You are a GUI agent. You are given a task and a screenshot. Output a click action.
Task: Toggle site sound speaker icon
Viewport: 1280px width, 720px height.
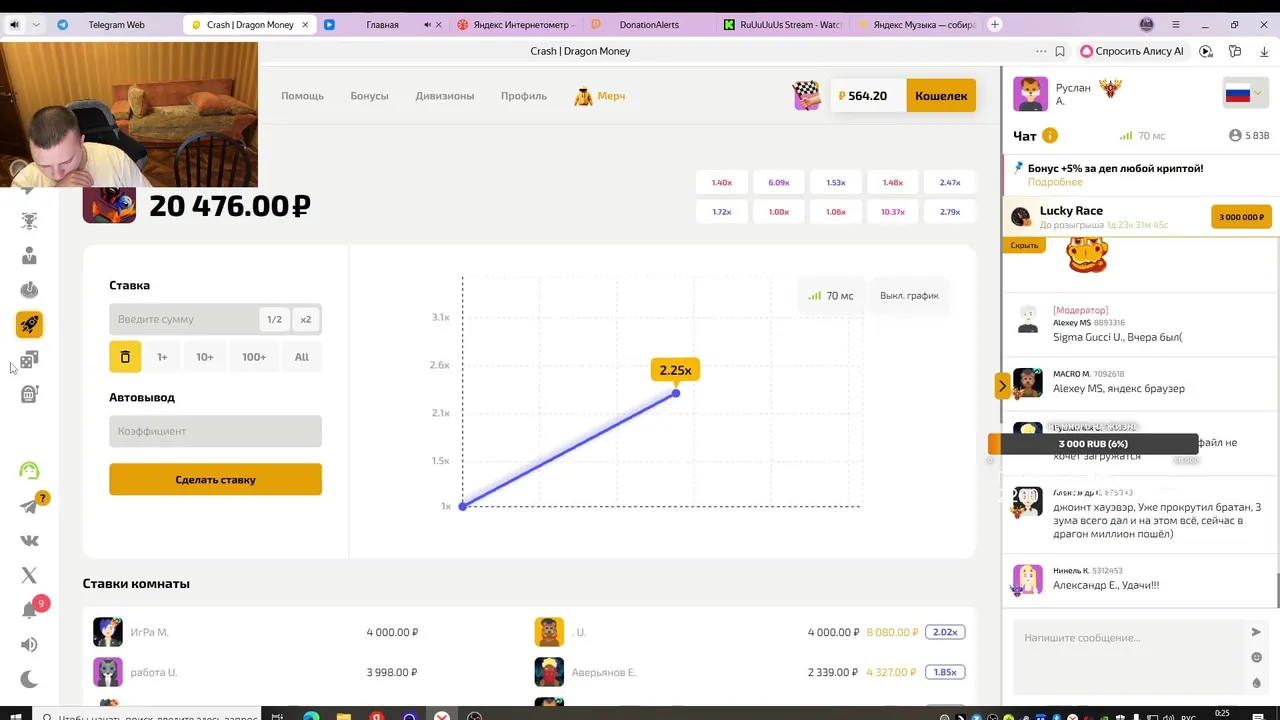29,645
